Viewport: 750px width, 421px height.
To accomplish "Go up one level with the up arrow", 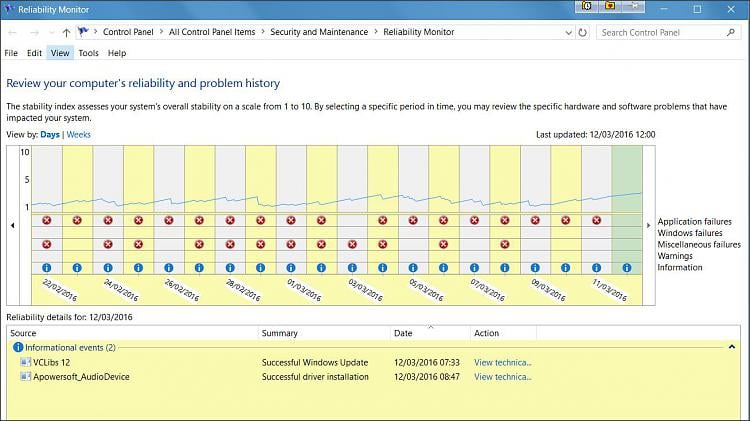I will pyautogui.click(x=66, y=33).
